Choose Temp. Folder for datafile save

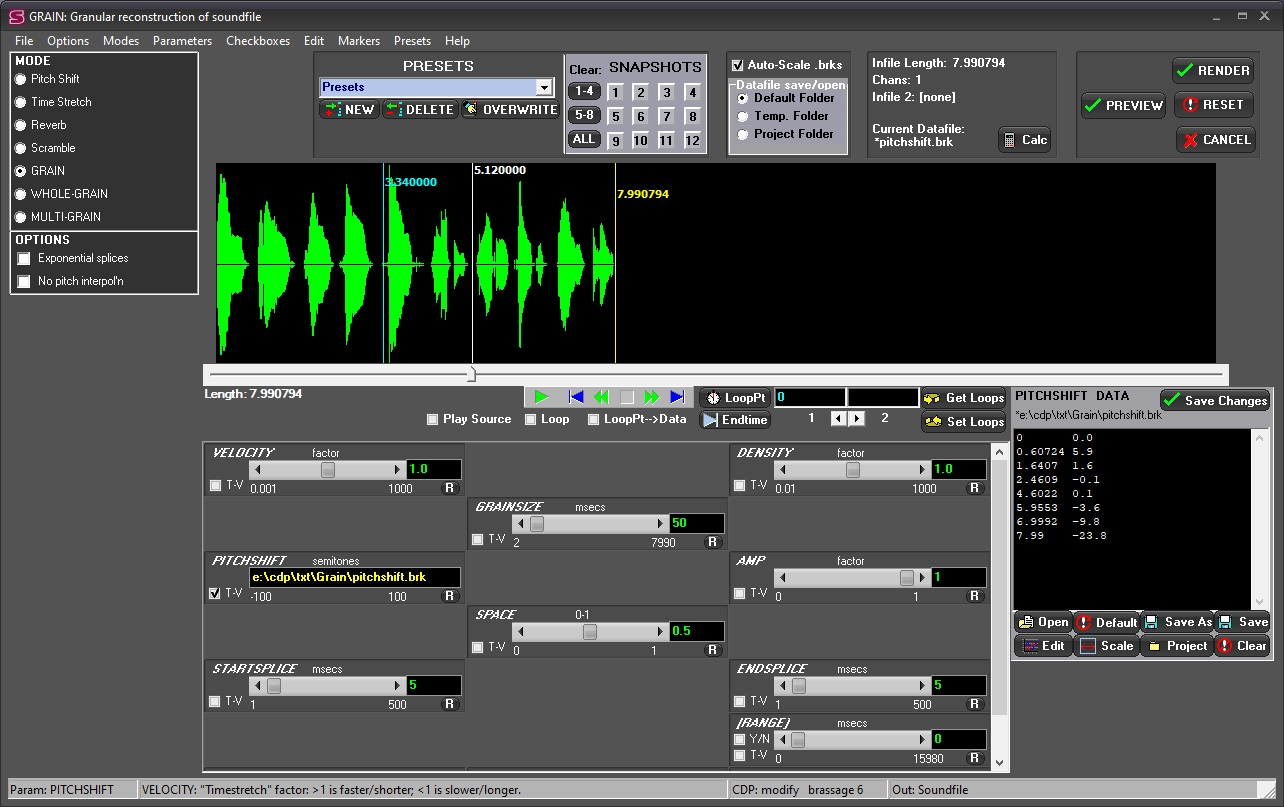(742, 116)
